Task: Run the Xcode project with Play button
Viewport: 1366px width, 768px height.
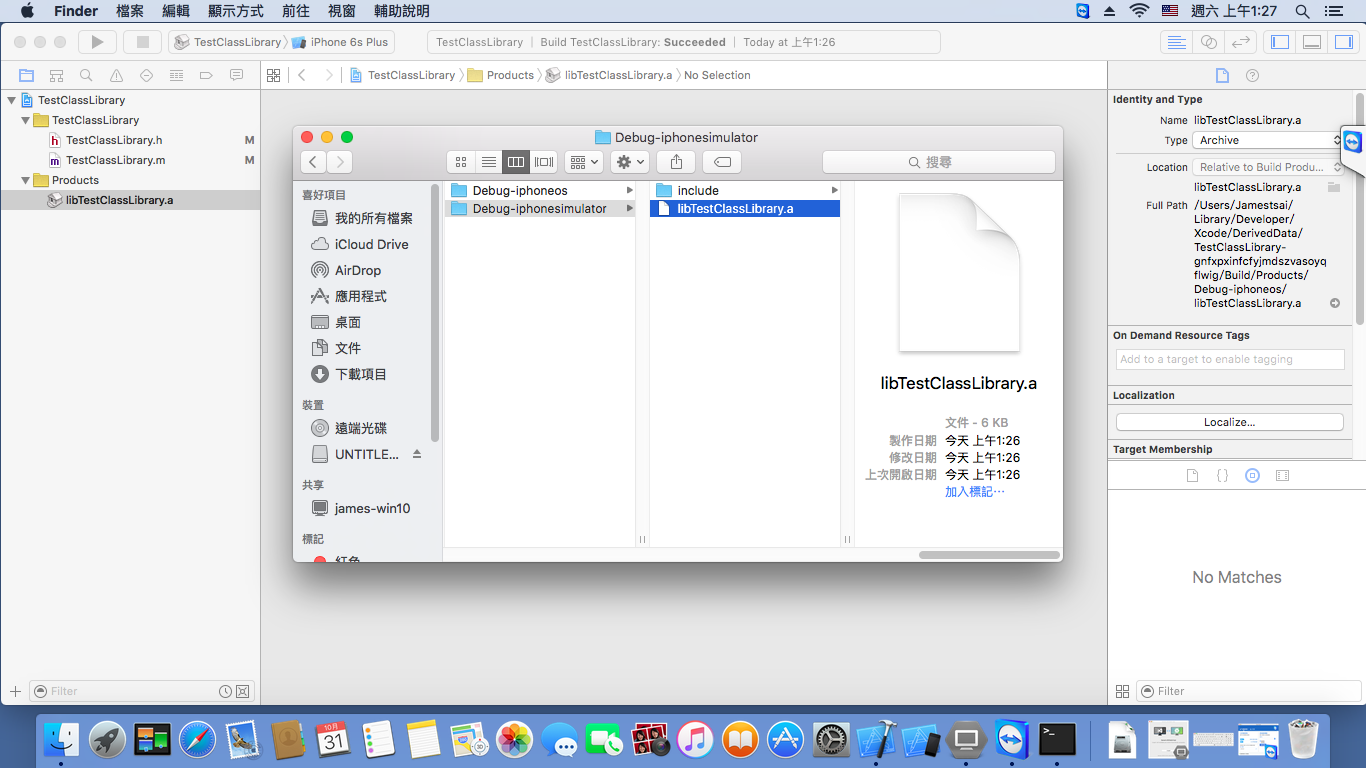Action: (x=97, y=42)
